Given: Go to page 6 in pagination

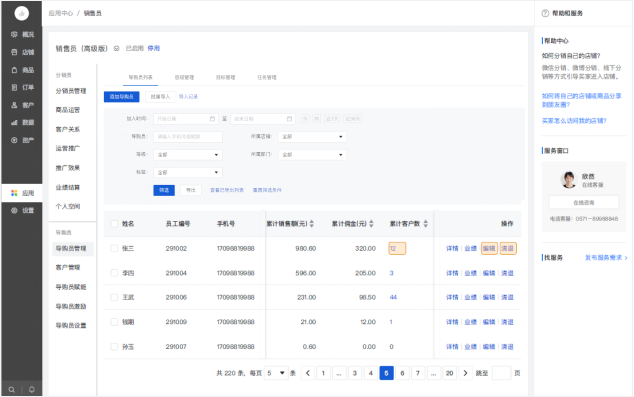Looking at the screenshot, I should pyautogui.click(x=402, y=373).
